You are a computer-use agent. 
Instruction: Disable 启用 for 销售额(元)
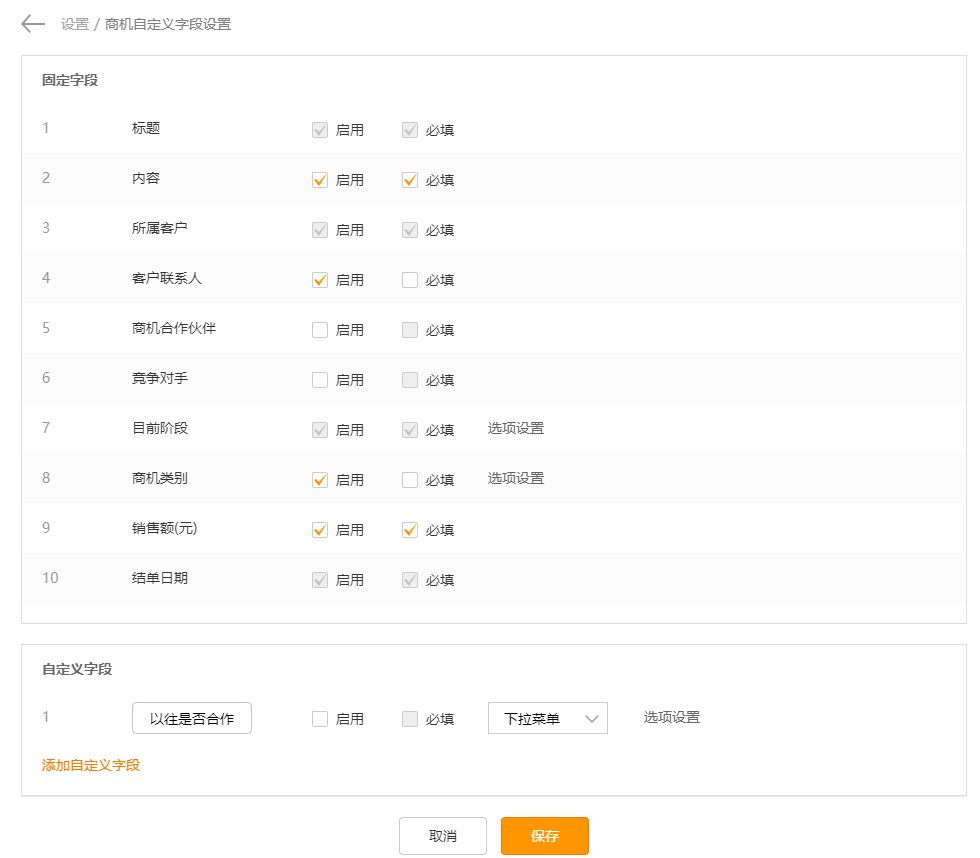point(320,530)
